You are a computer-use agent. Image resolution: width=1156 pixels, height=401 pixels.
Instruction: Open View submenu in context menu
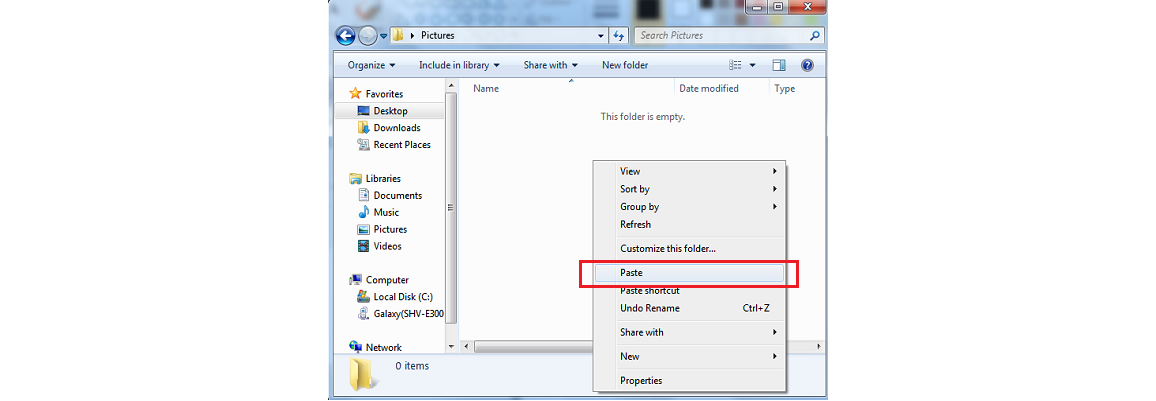click(690, 171)
